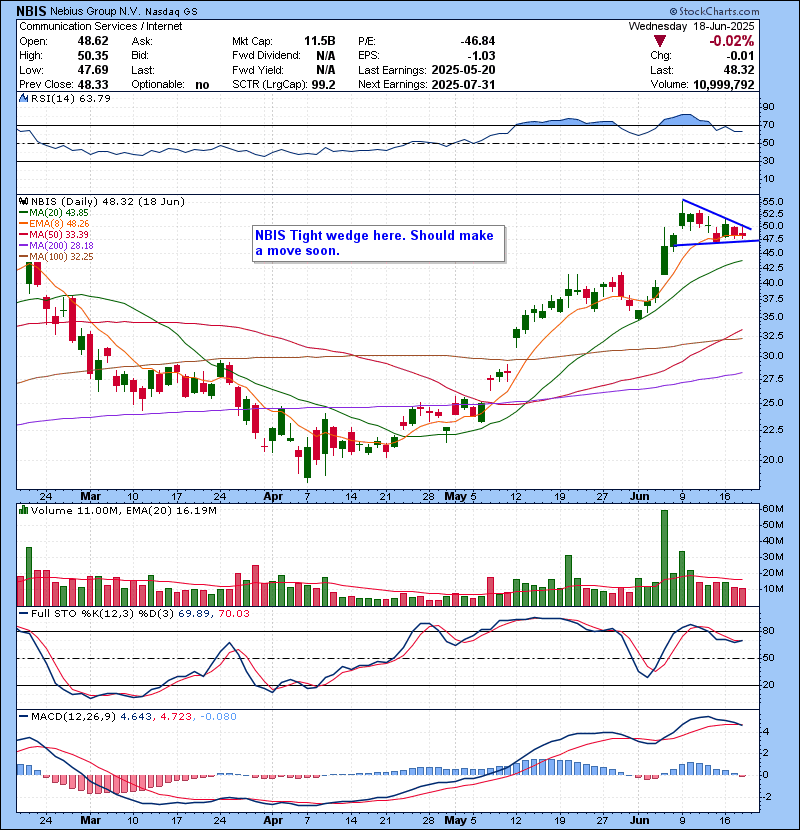This screenshot has width=800, height=830.
Task: Click the EMA(8) 48.26 legend entry
Action: coord(55,223)
